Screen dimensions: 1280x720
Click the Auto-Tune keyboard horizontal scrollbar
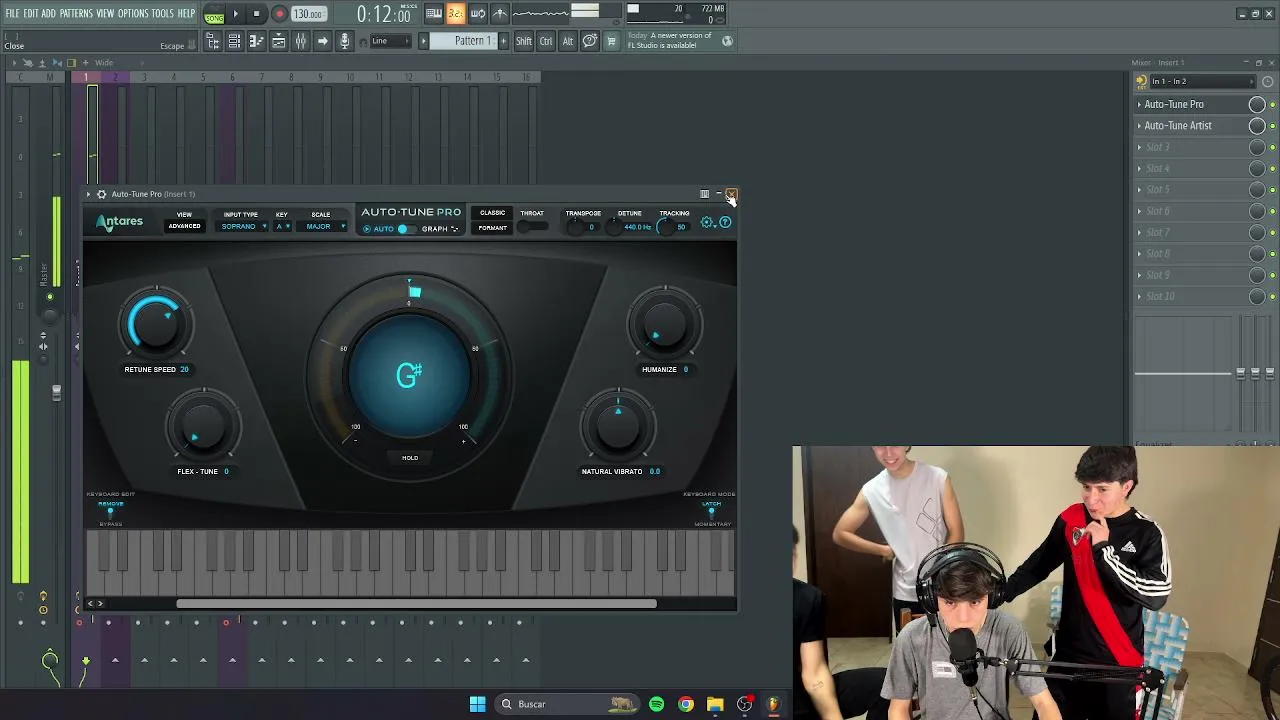[416, 603]
